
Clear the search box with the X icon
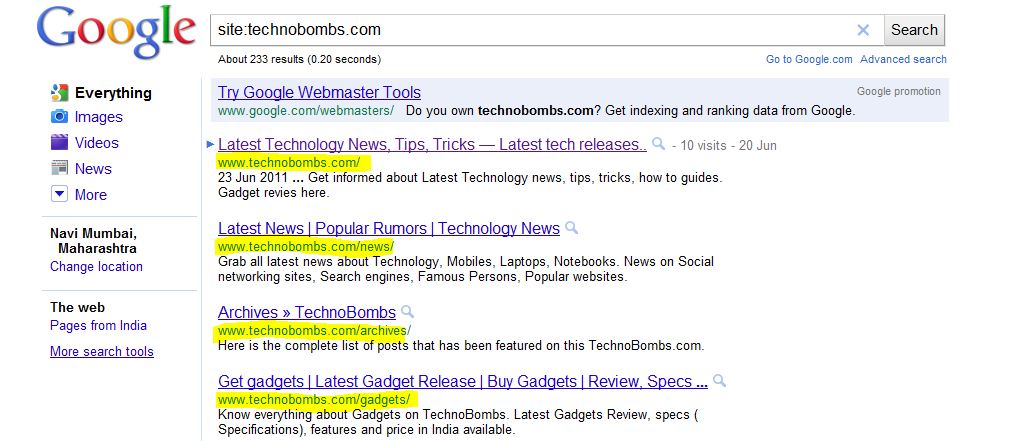pos(863,30)
